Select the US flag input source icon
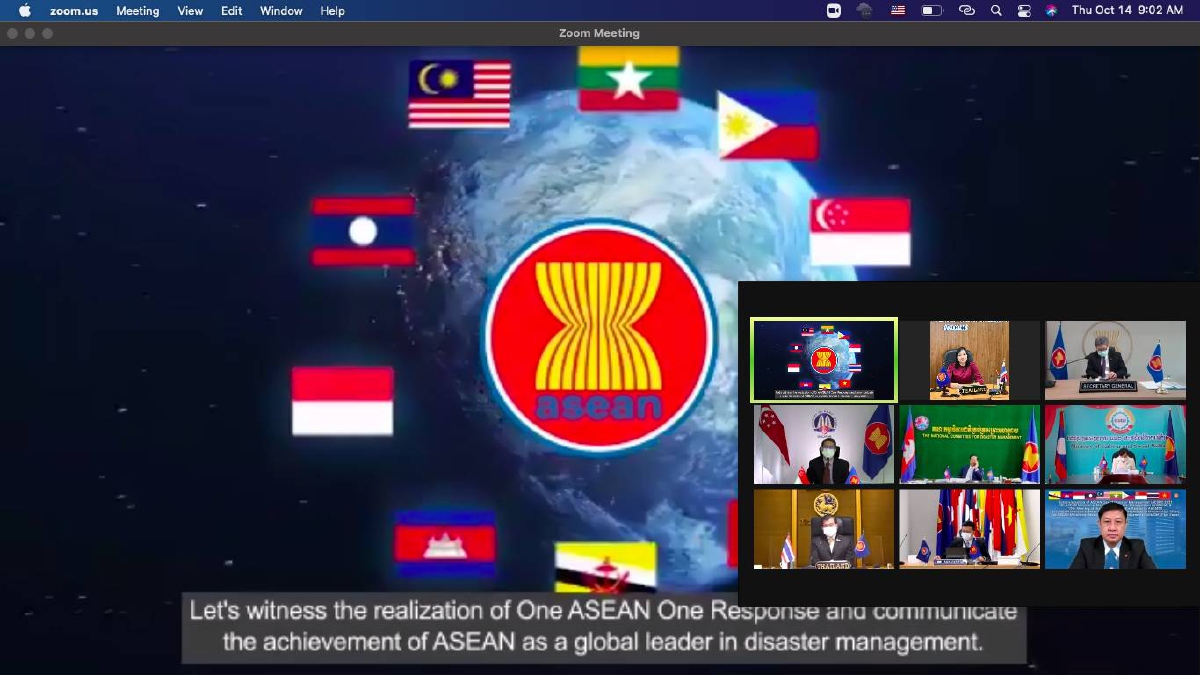This screenshot has height=675, width=1200. click(898, 10)
